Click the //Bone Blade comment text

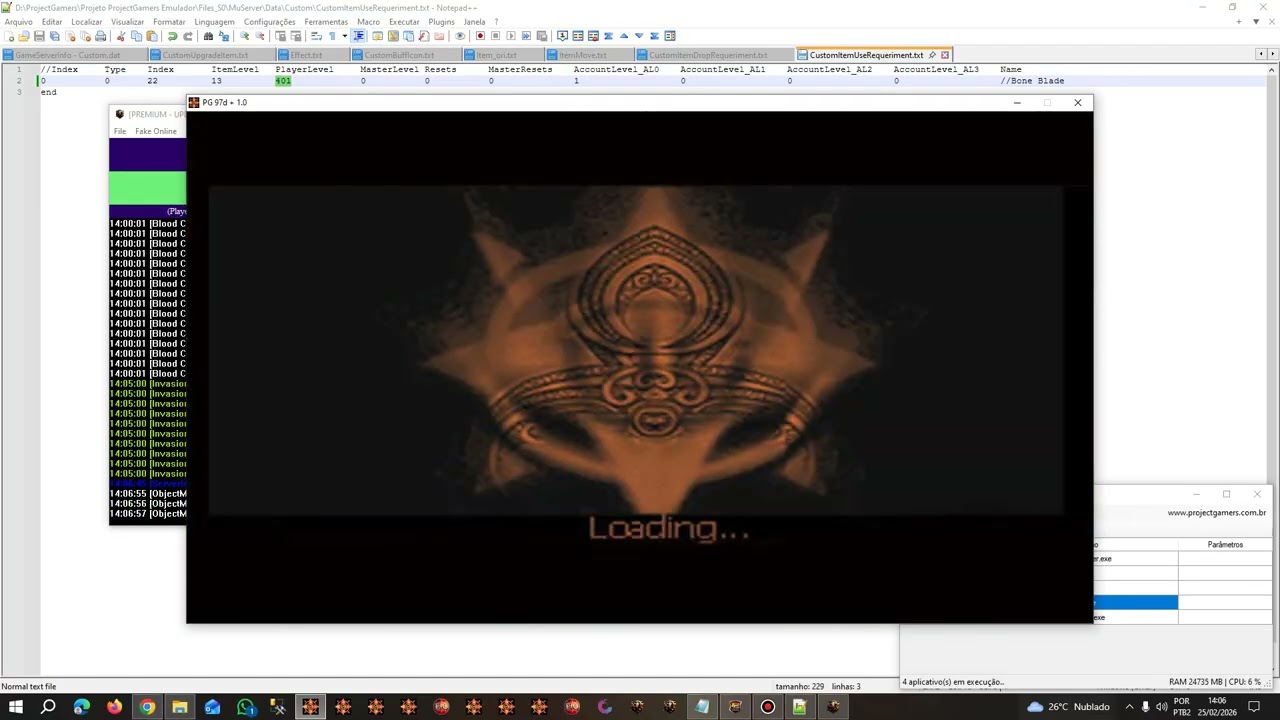(1032, 81)
